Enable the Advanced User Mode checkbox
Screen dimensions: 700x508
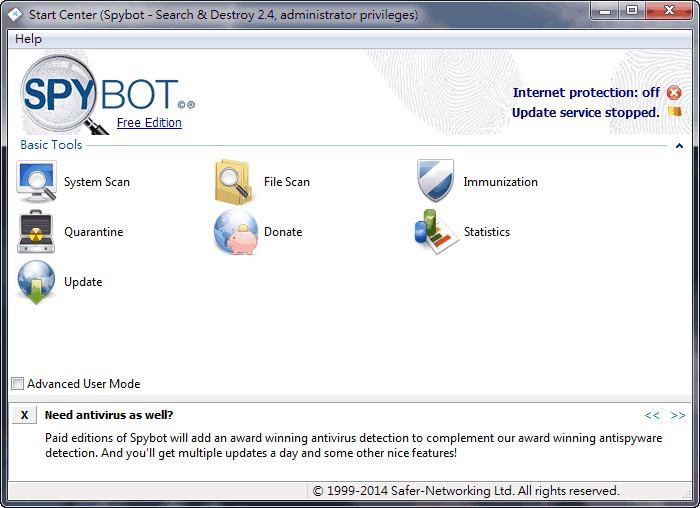(x=17, y=383)
